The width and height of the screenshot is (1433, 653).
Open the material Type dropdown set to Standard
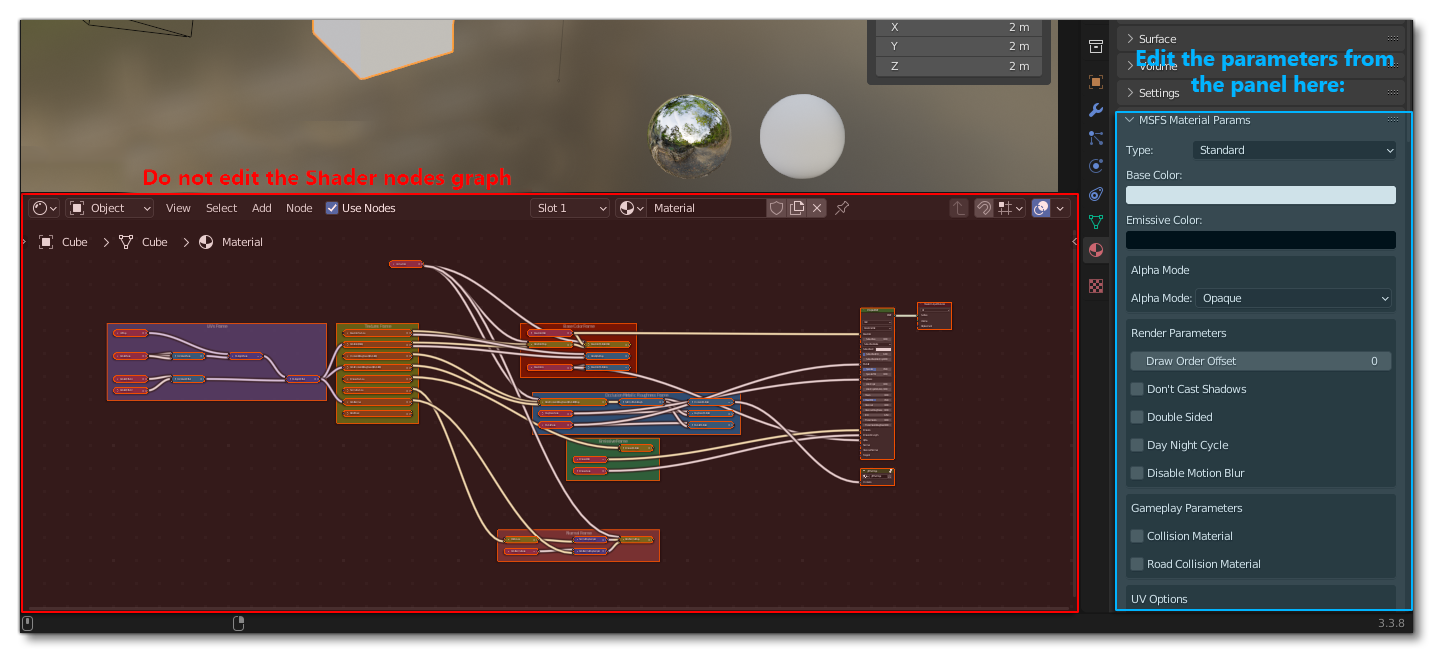(x=1294, y=150)
